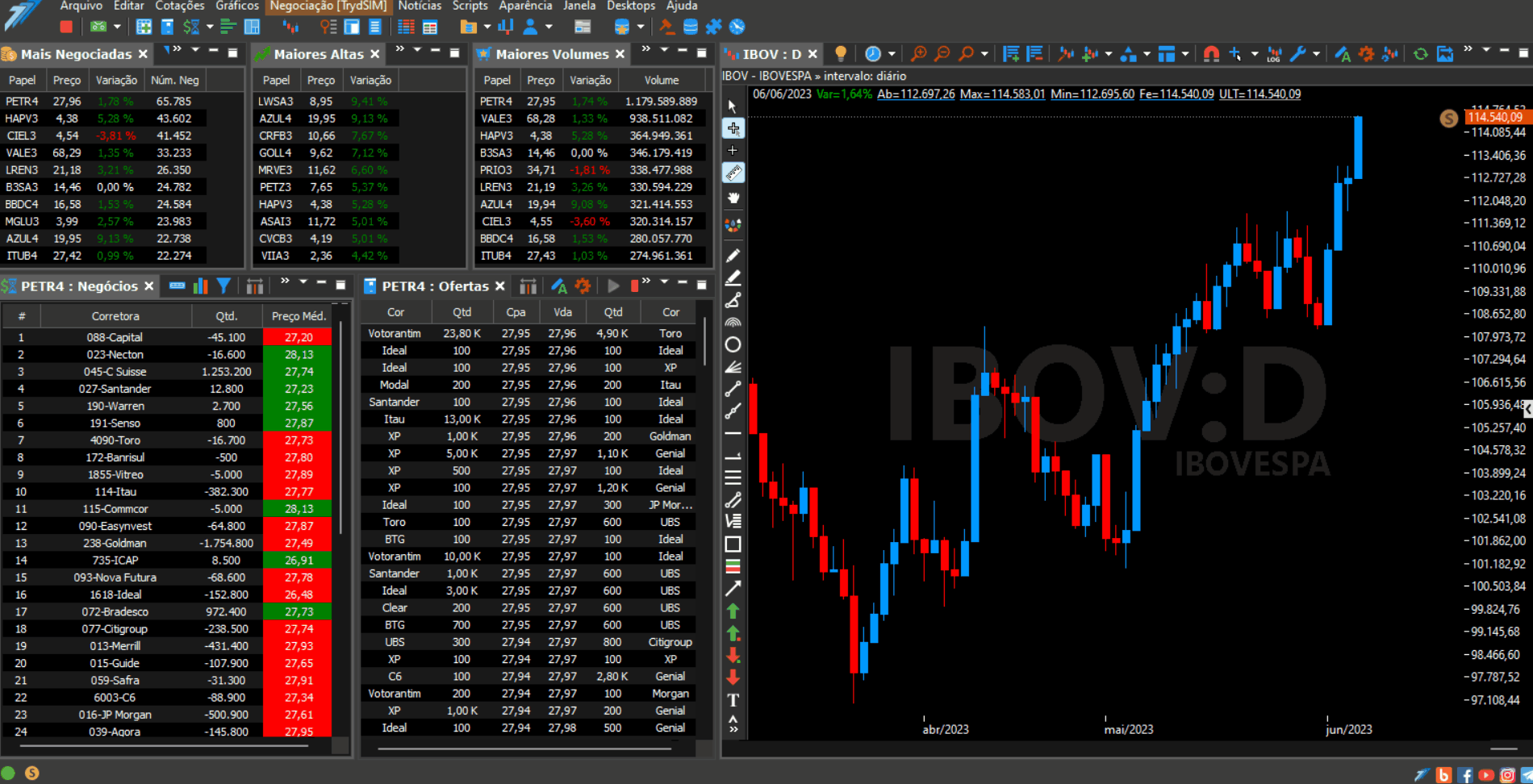Open the clock interval dropdown arrow
1533x784 pixels.
click(892, 54)
